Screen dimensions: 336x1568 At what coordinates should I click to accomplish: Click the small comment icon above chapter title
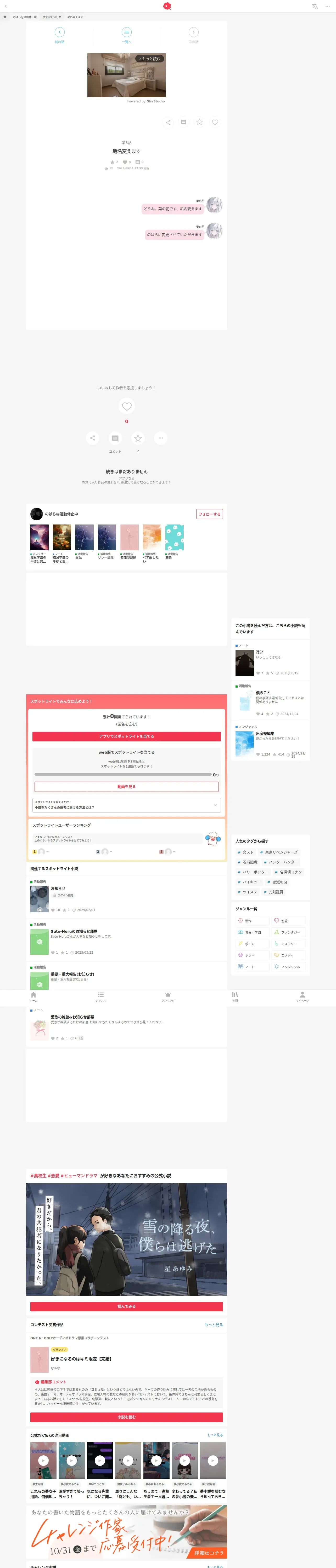tap(183, 122)
